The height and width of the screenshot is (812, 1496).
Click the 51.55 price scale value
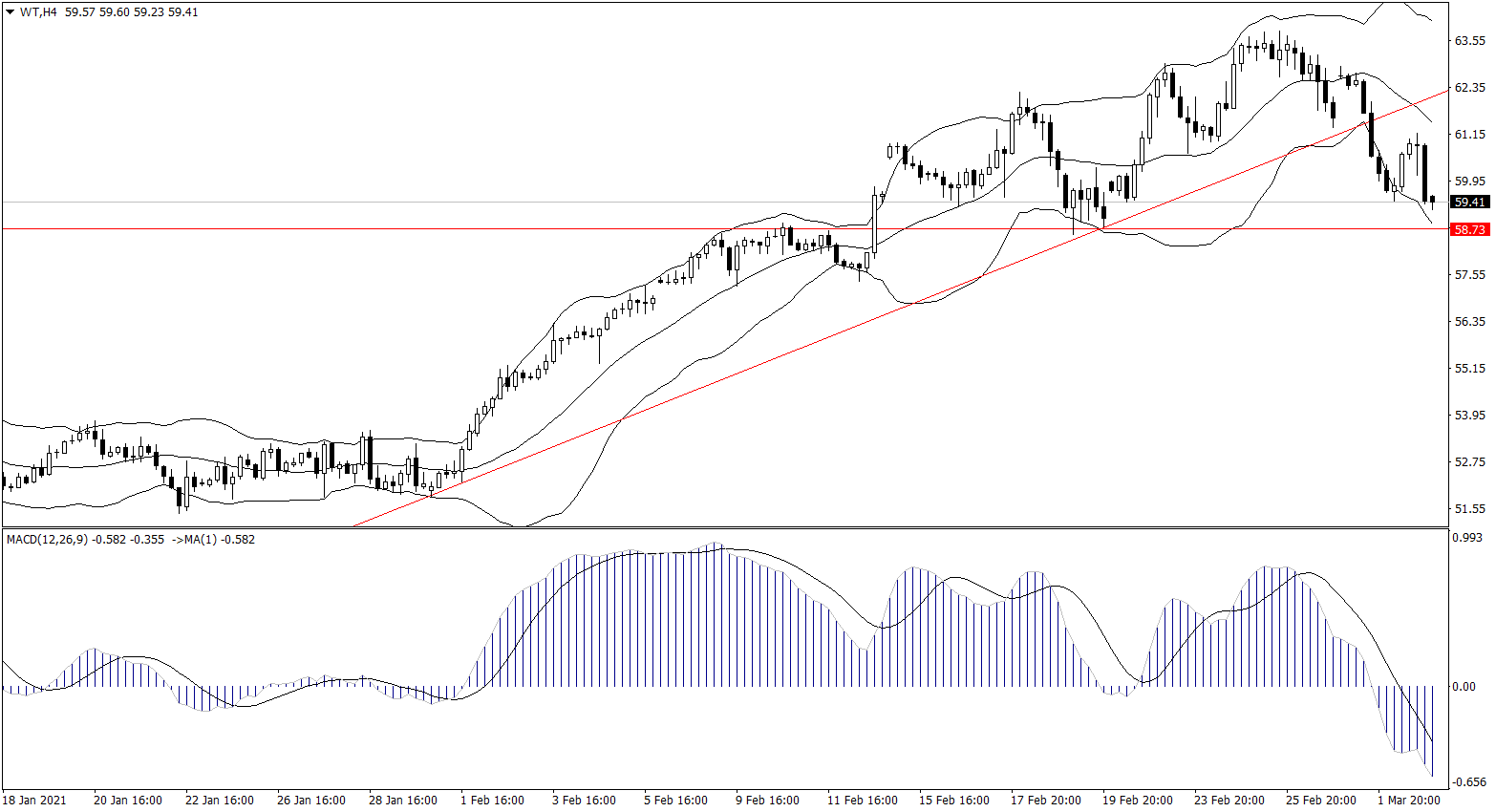click(1469, 509)
